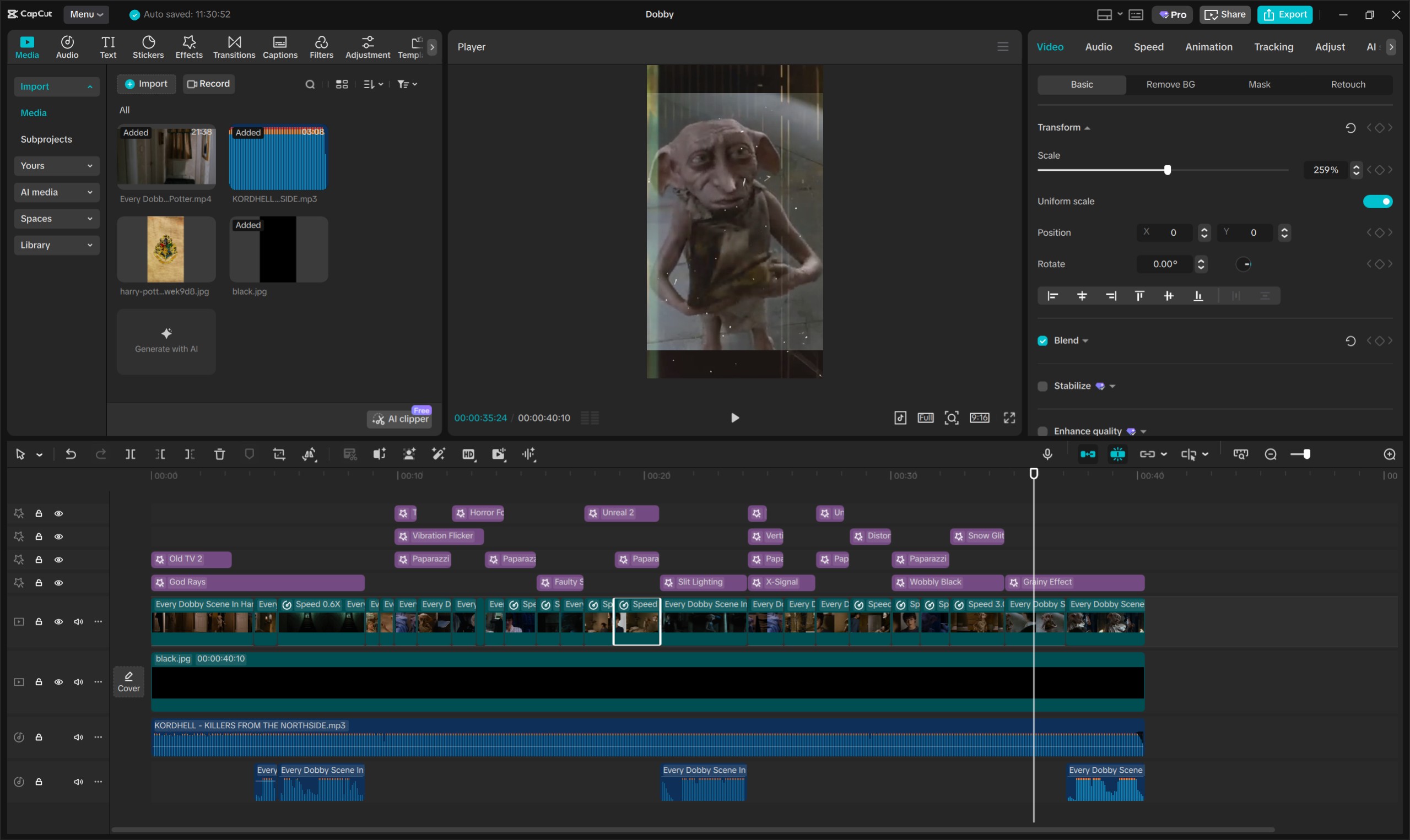Open the Menu dropdown in the title bar
1410x840 pixels.
86,14
